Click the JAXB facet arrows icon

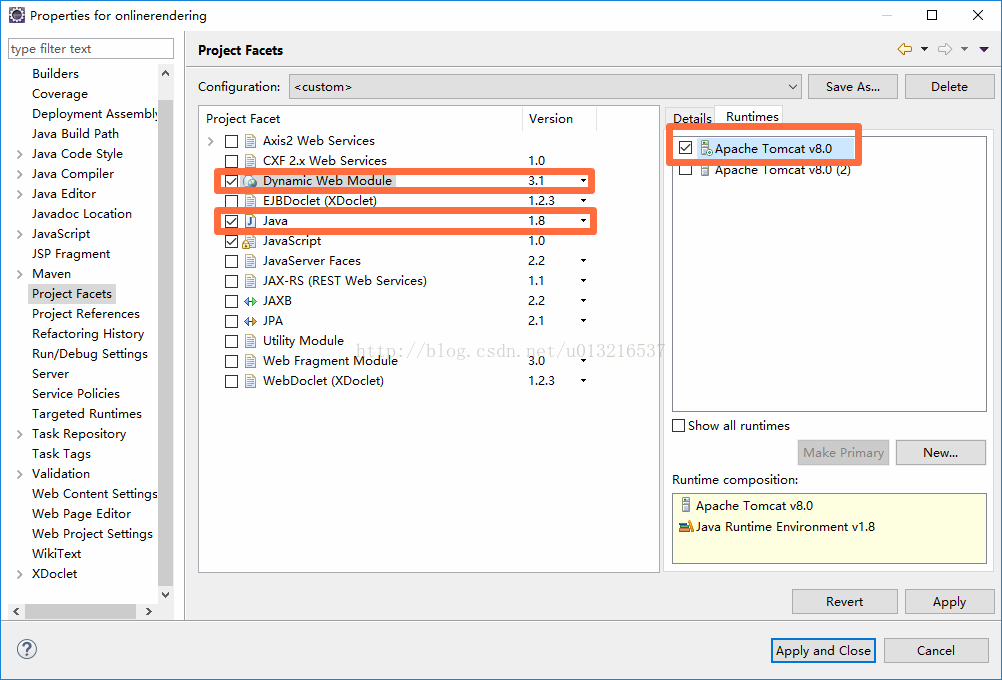(x=250, y=301)
